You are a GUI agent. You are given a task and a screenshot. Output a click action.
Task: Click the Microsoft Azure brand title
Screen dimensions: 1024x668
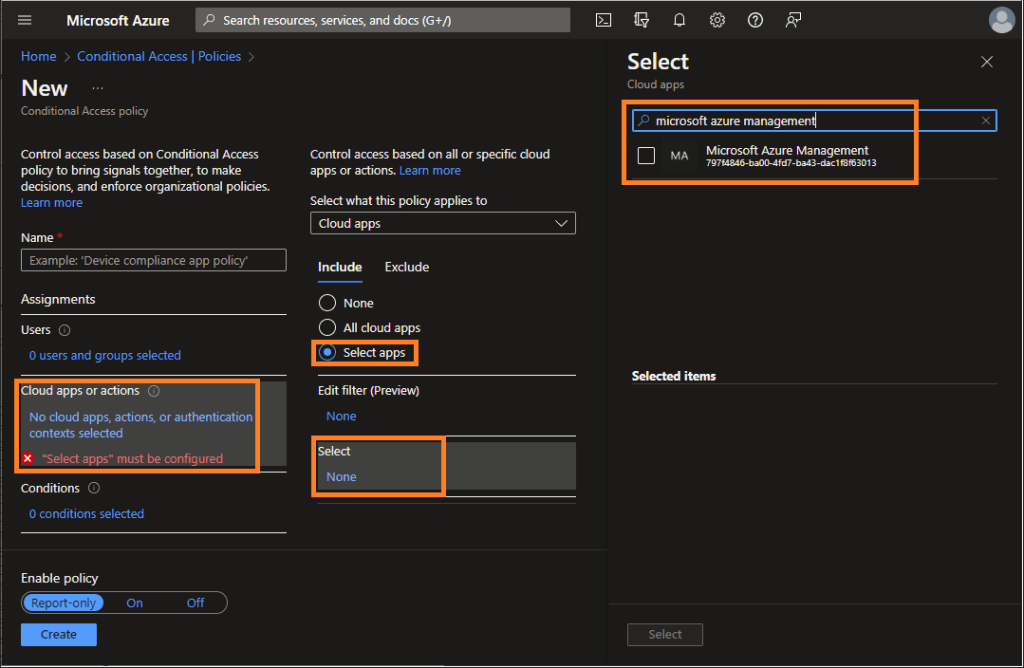pos(118,21)
